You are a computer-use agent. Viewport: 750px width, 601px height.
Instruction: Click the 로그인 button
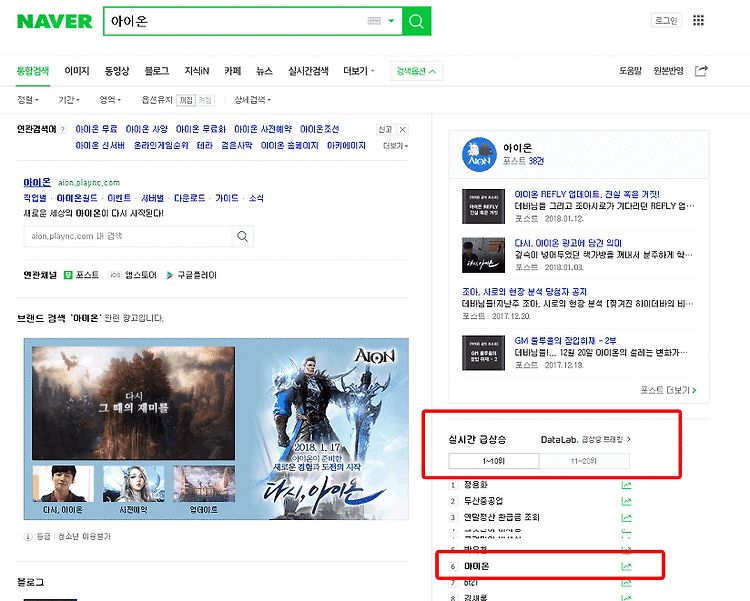[666, 20]
